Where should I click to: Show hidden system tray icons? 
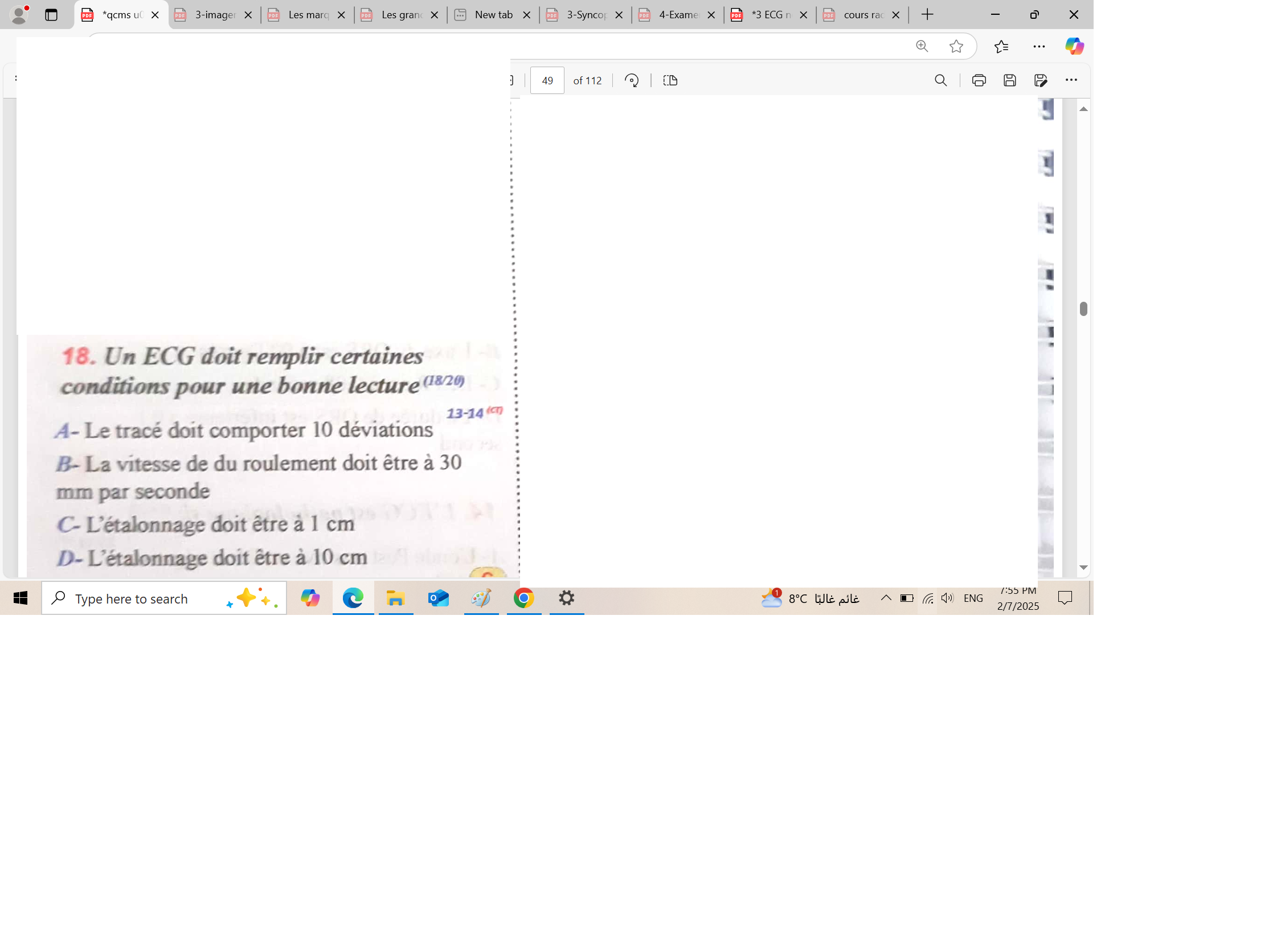click(886, 598)
